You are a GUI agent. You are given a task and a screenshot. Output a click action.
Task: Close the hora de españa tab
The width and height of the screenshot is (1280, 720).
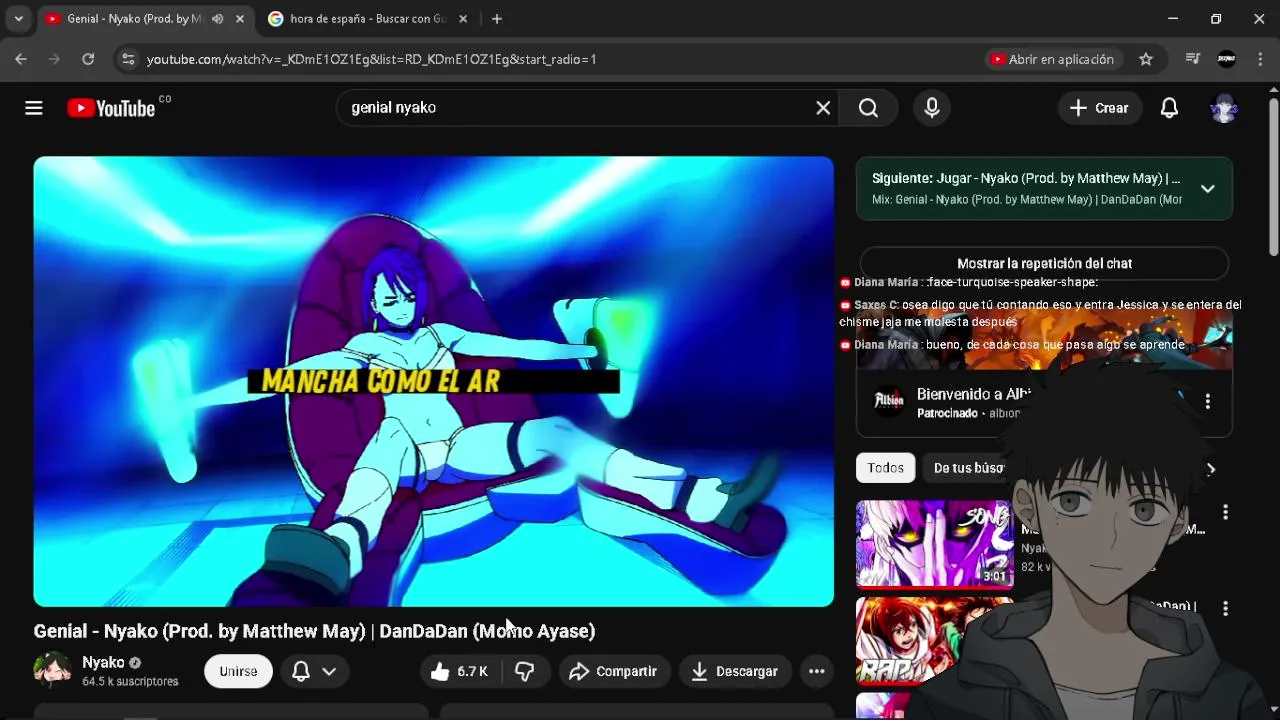click(x=463, y=19)
